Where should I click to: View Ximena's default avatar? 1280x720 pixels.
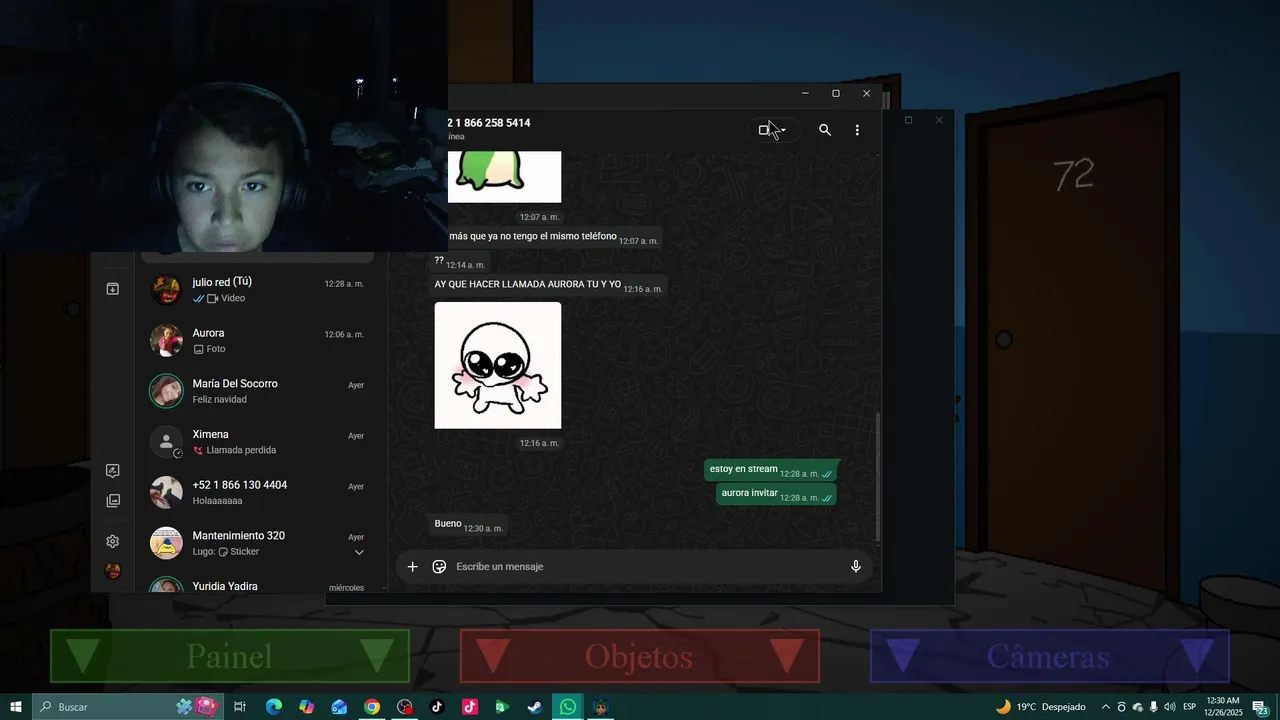click(166, 442)
